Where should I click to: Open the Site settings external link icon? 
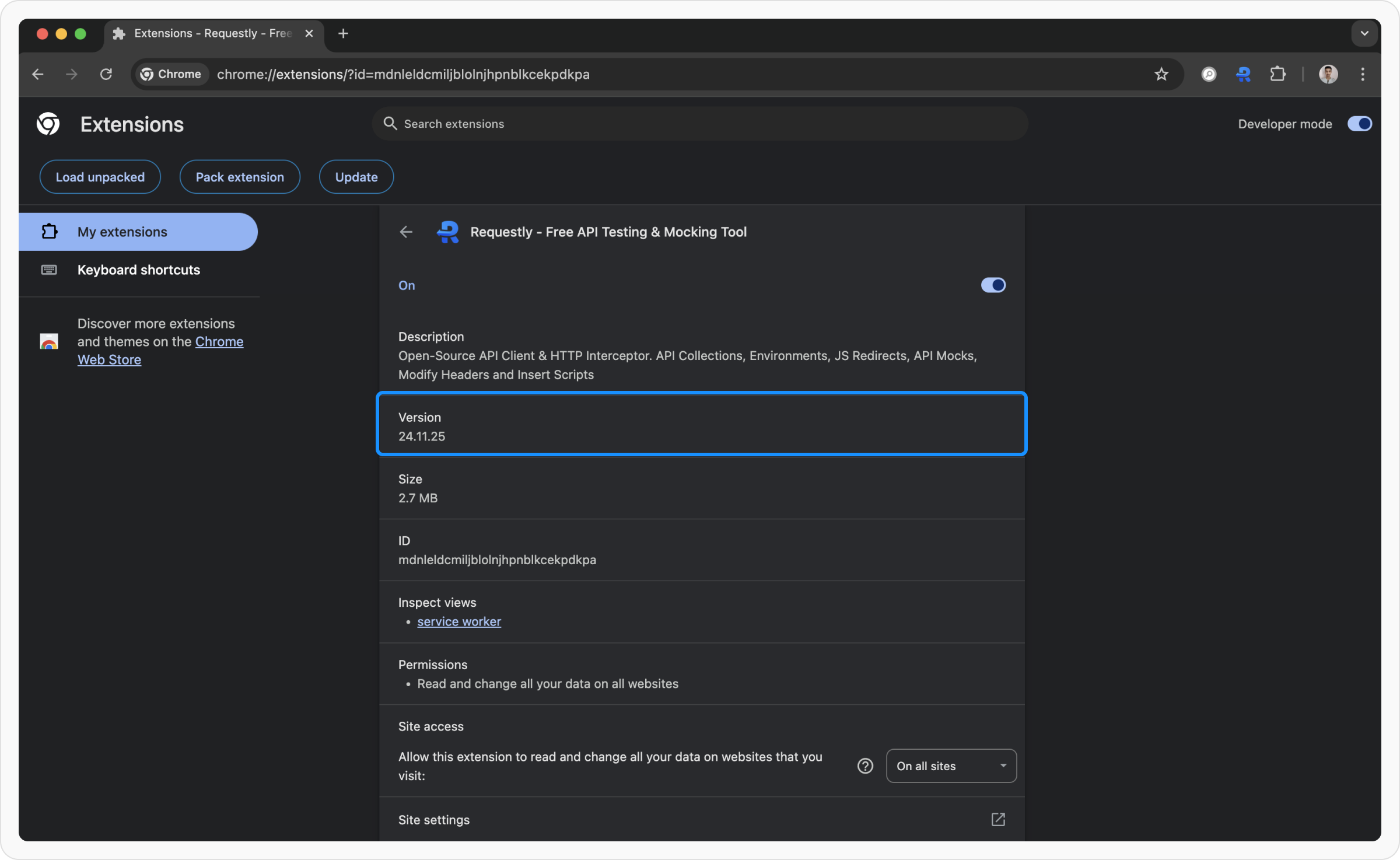coord(998,819)
